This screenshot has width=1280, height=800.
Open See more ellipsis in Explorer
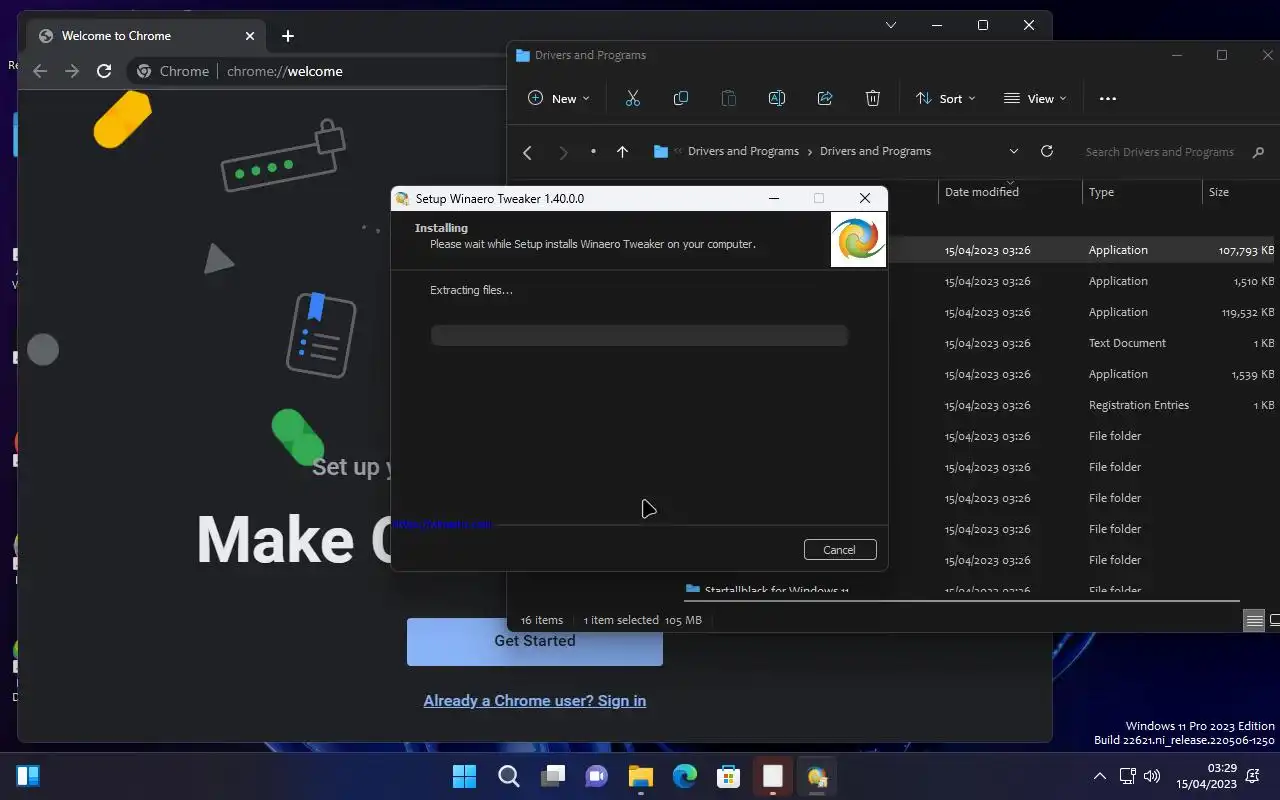click(1107, 98)
